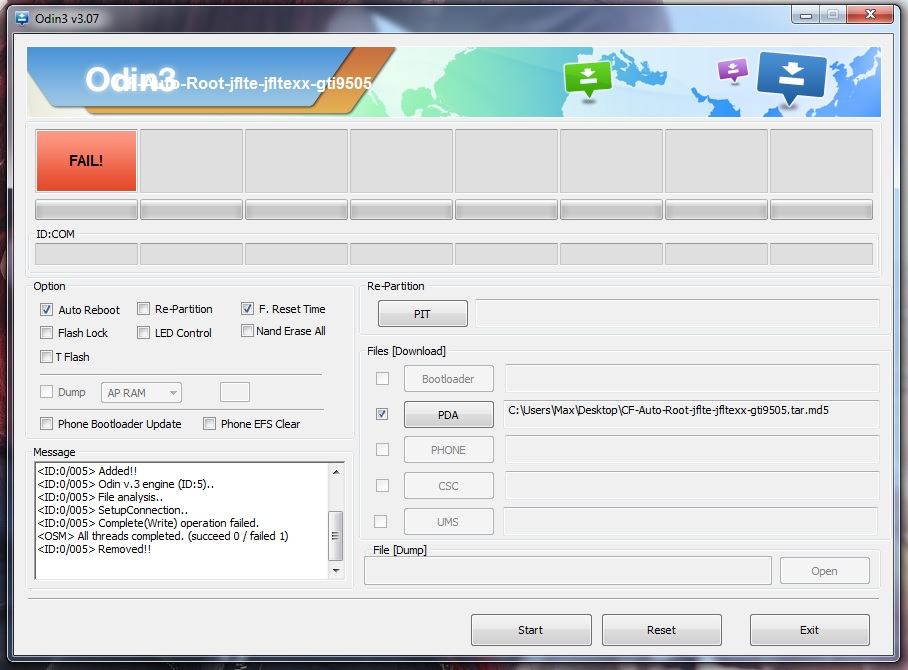Enable Flash Lock checkbox
This screenshot has height=670, width=908.
pos(46,332)
